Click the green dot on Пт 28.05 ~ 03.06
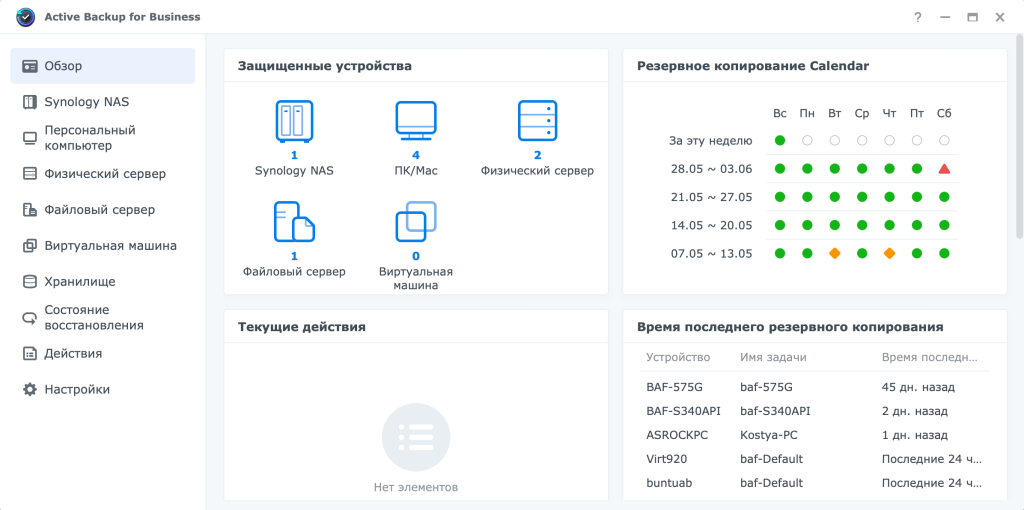 coord(916,168)
